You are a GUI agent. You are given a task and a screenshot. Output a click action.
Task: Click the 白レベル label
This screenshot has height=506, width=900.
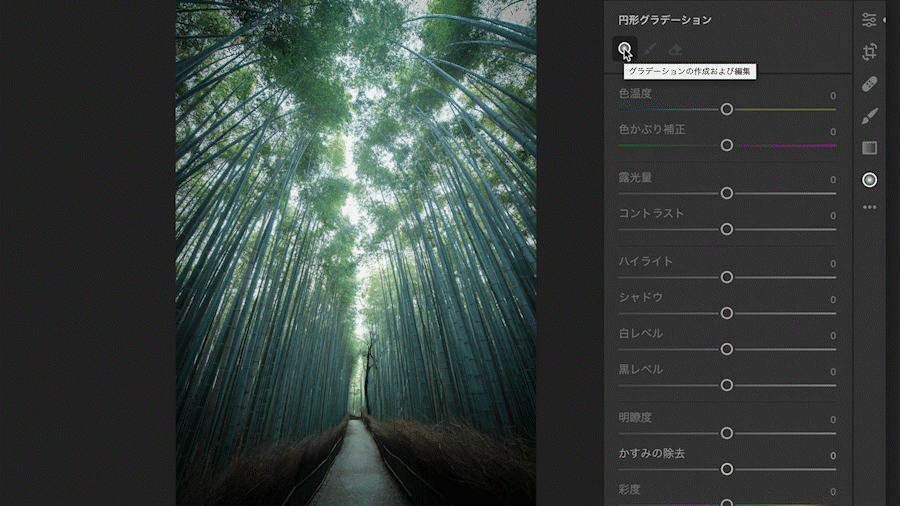pos(641,333)
